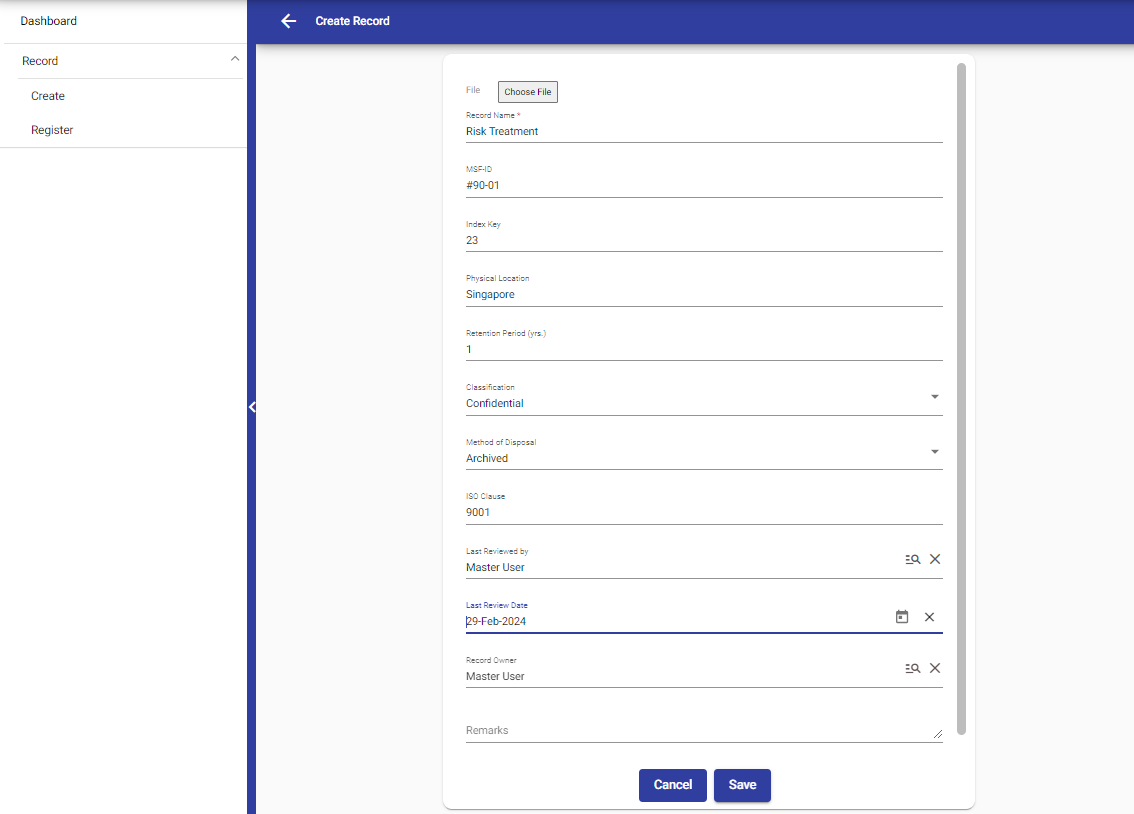1134x814 pixels.
Task: Click the back arrow beside Create Record
Action: [x=289, y=21]
